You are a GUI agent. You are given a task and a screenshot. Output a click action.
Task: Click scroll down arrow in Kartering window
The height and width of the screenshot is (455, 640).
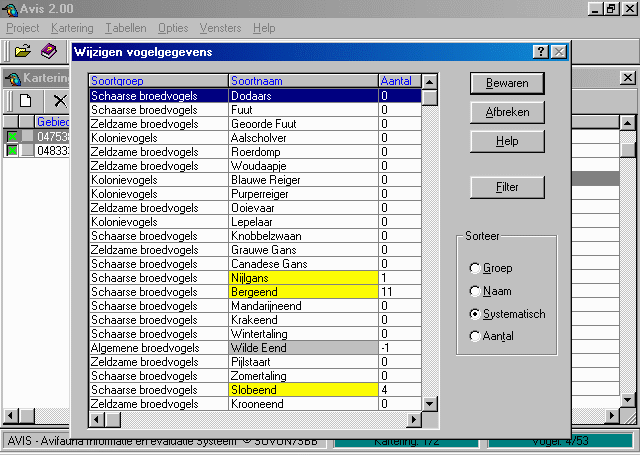click(627, 400)
